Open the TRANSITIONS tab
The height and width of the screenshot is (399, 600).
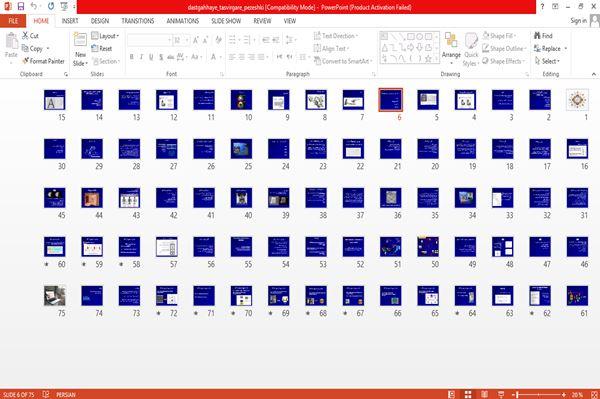point(138,21)
